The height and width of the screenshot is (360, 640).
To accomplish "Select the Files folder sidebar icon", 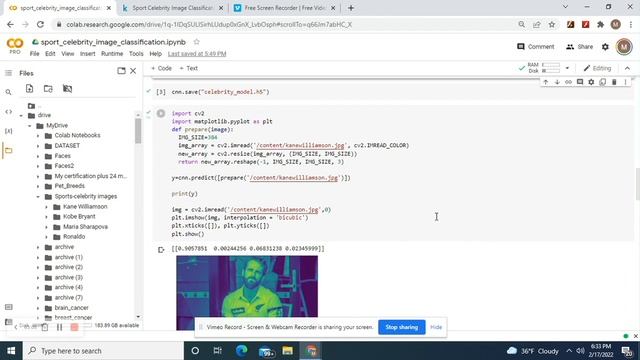I will pos(9,150).
